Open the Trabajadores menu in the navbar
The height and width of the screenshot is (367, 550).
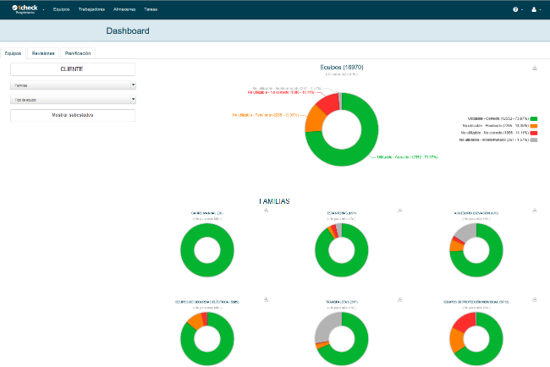[x=92, y=9]
